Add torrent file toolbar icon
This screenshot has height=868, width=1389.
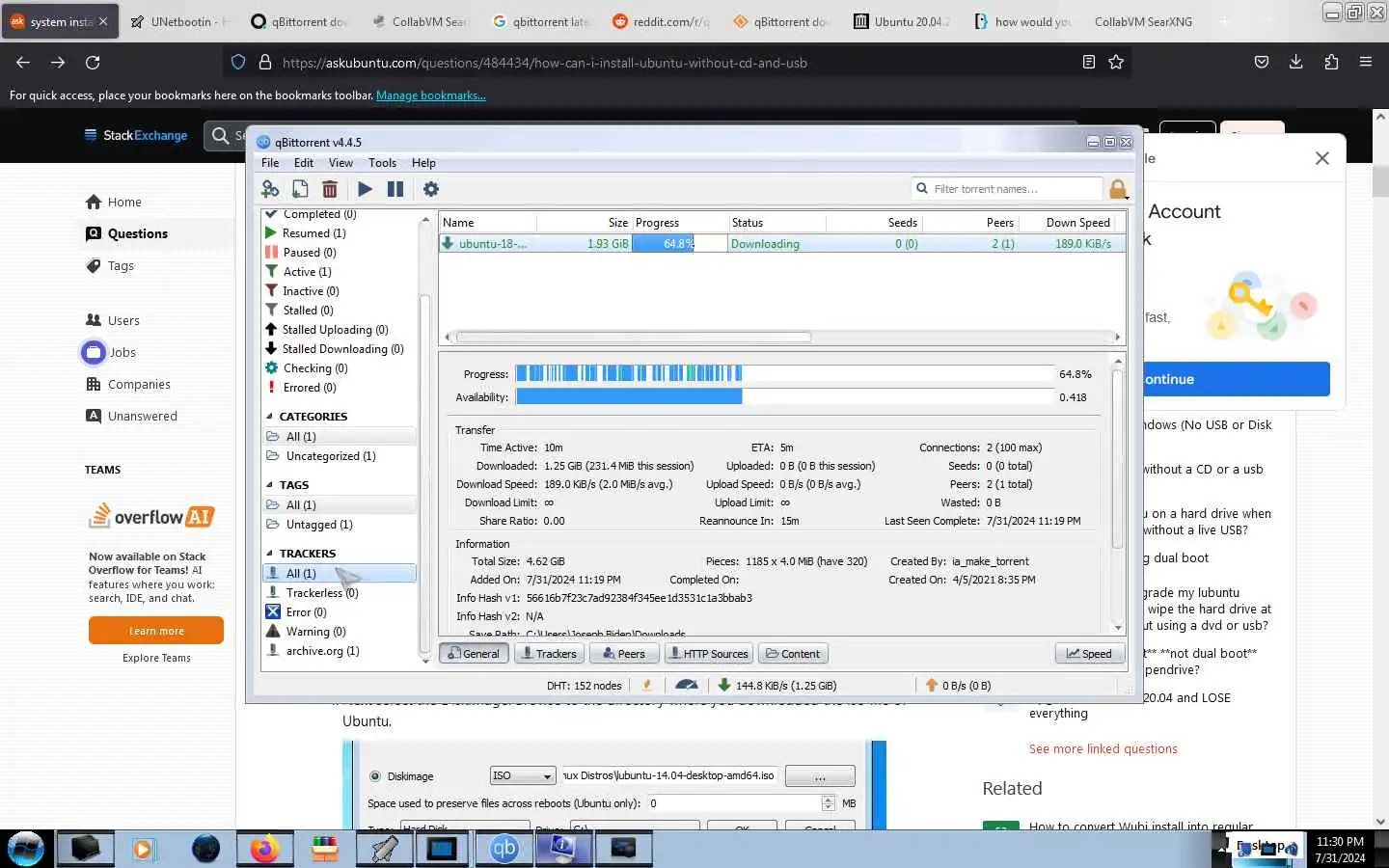pos(300,189)
